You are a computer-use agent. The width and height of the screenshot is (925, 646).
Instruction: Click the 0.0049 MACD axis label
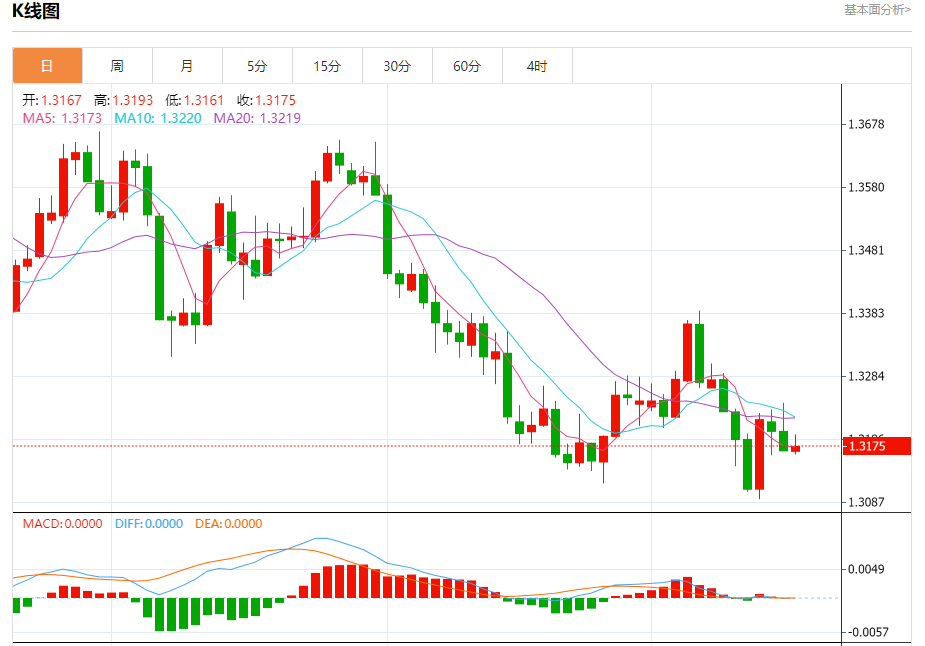(x=866, y=569)
